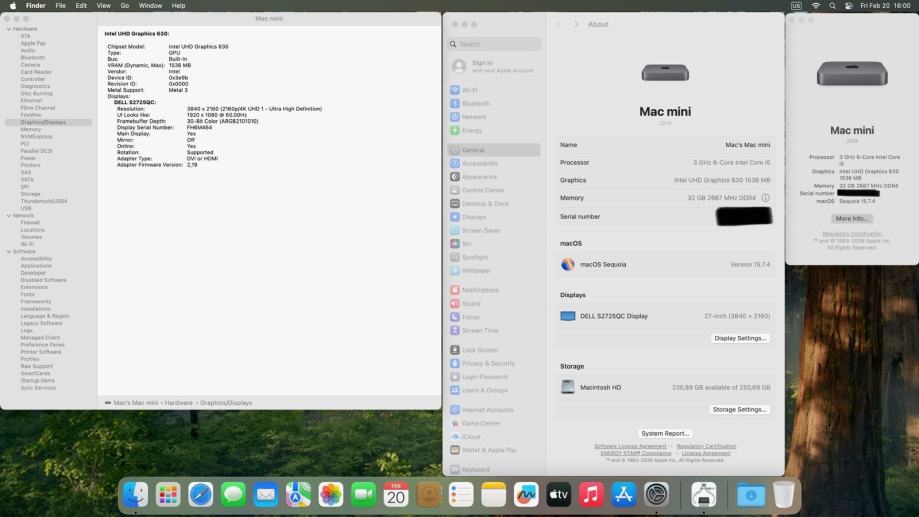Click the memory info icon beside 32 GB

click(766, 198)
